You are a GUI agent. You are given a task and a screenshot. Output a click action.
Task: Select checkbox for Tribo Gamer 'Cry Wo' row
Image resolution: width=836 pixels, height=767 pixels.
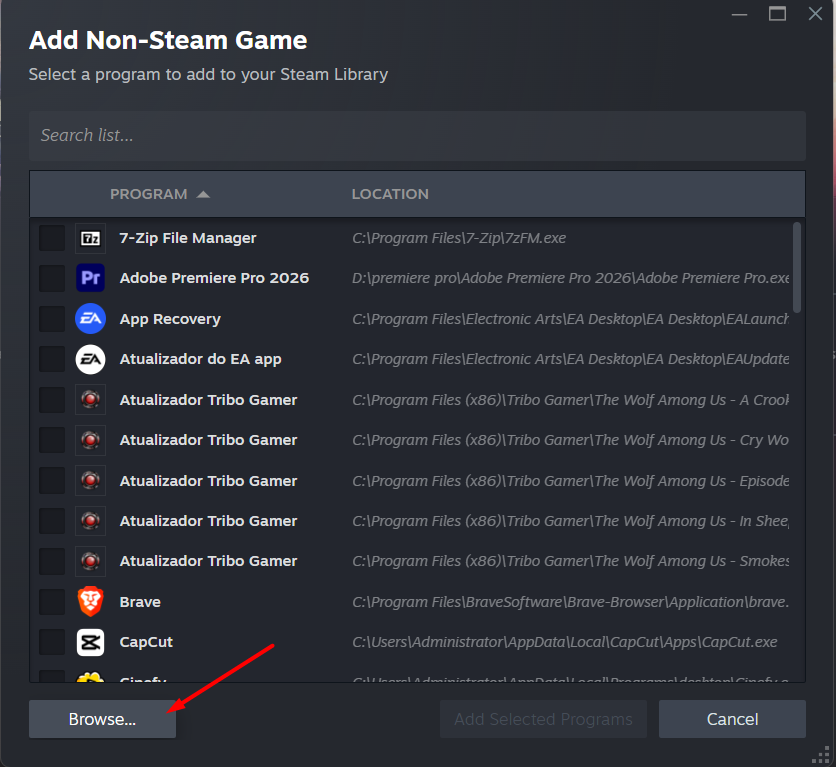pyautogui.click(x=52, y=440)
